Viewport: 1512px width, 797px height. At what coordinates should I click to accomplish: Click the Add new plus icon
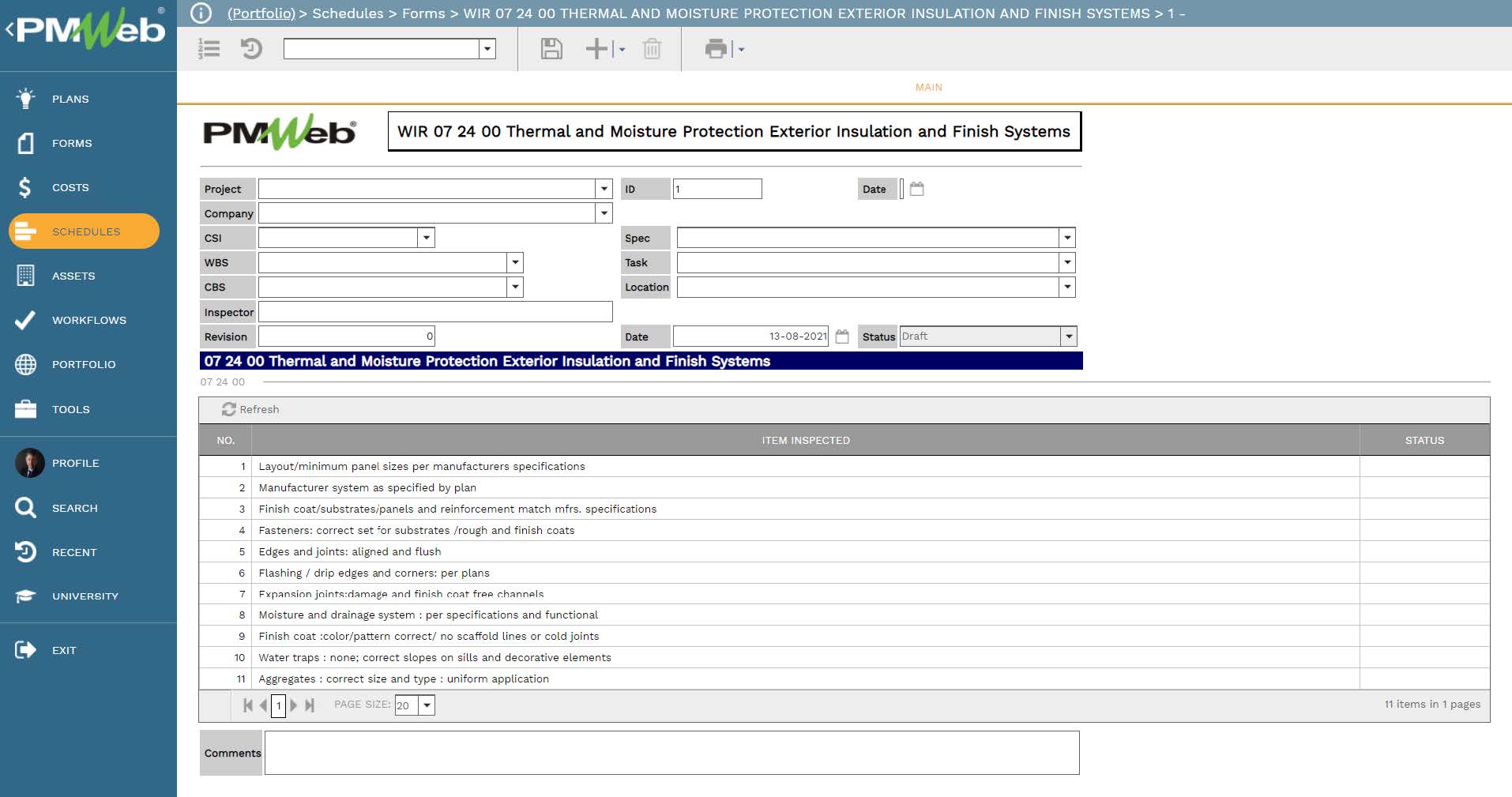(x=596, y=49)
